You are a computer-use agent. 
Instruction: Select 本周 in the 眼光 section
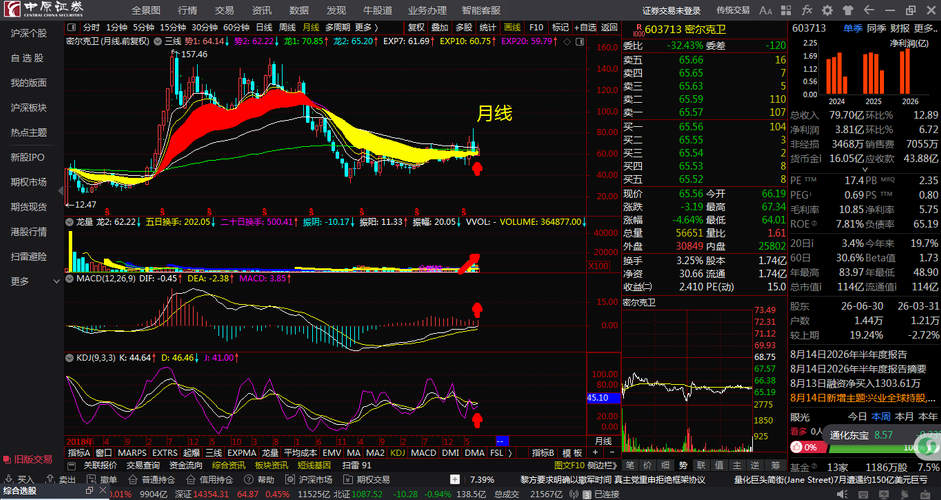[x=881, y=417]
